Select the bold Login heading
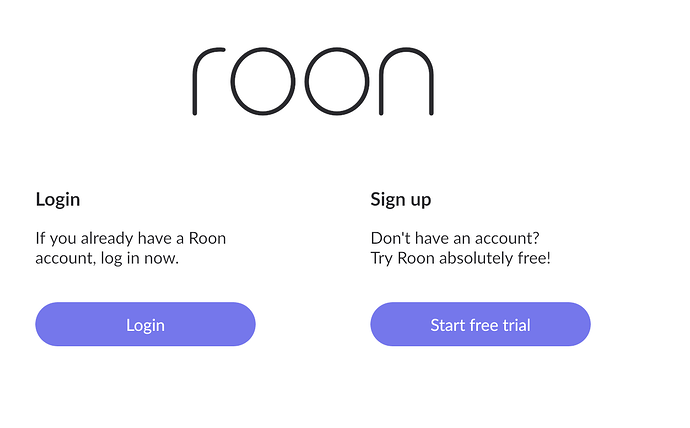690x428 pixels. click(x=57, y=199)
